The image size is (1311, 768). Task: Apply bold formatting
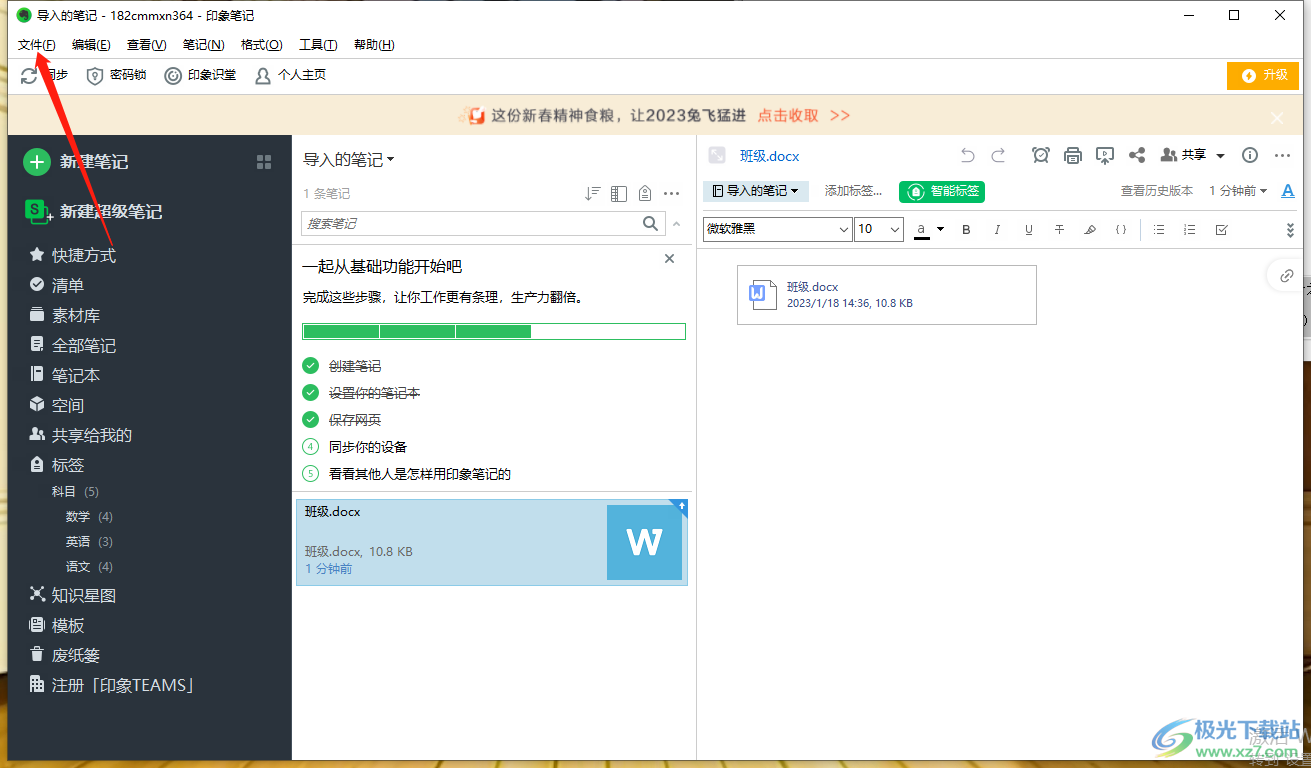pos(966,229)
